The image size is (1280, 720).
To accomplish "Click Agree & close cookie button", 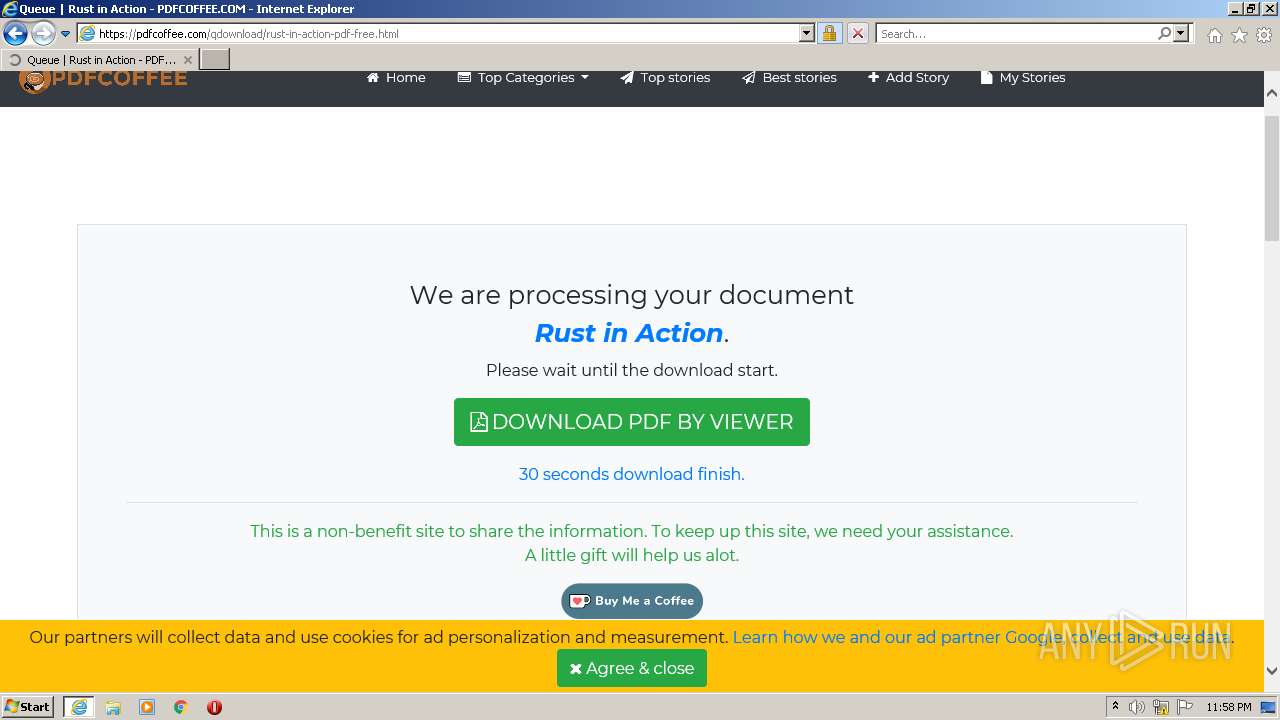I will [x=632, y=668].
